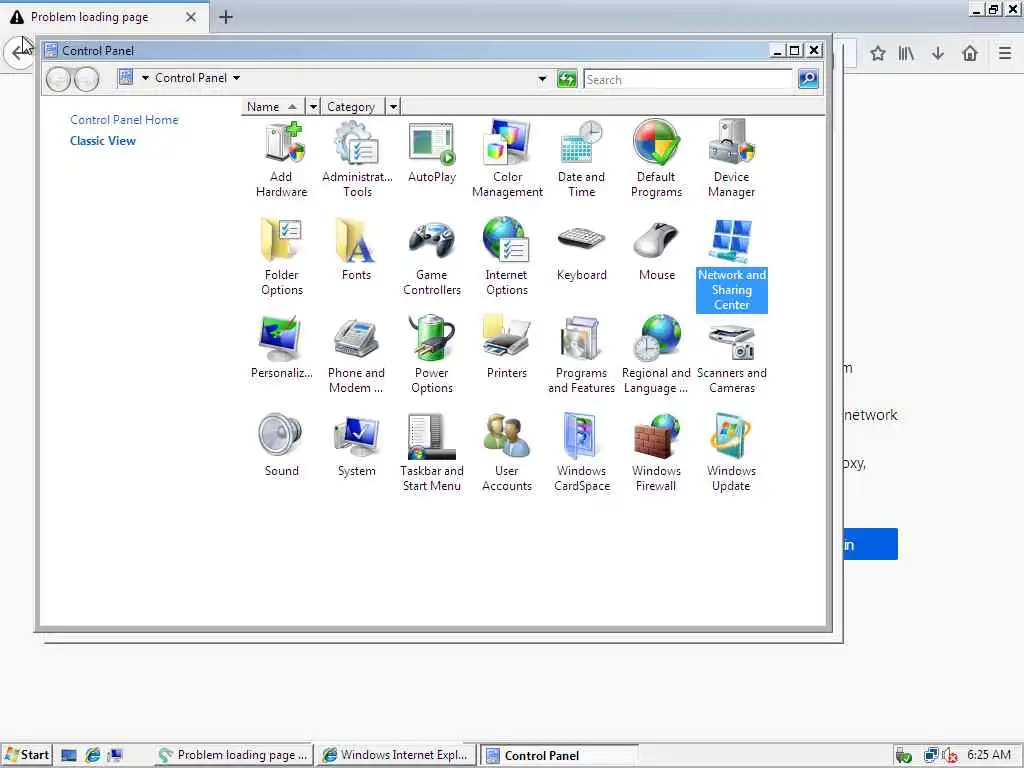This screenshot has width=1024, height=768.
Task: Open Administrative Tools icon
Action: pos(357,159)
